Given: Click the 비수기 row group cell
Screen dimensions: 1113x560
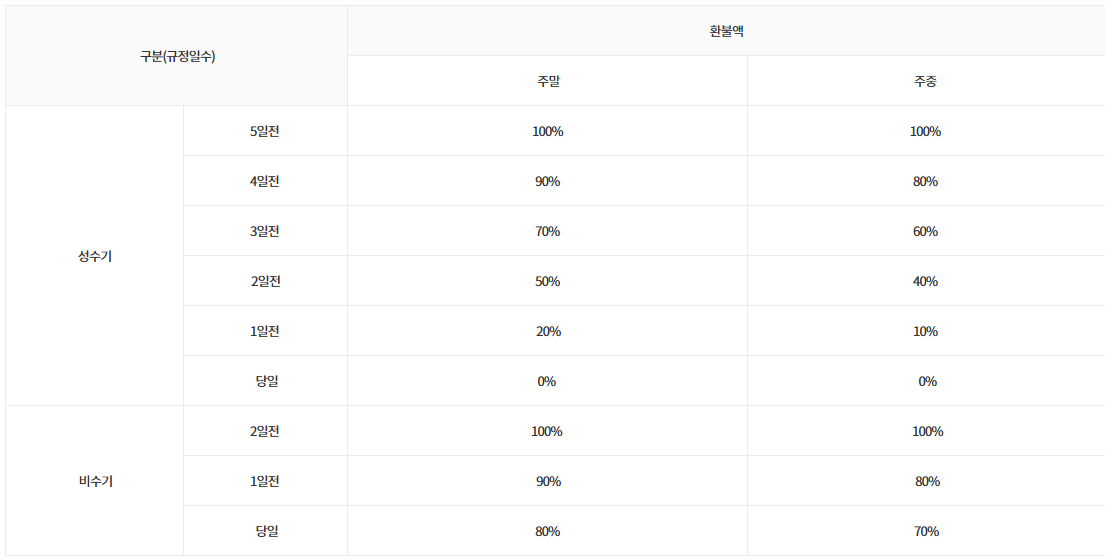Looking at the screenshot, I should [x=95, y=481].
